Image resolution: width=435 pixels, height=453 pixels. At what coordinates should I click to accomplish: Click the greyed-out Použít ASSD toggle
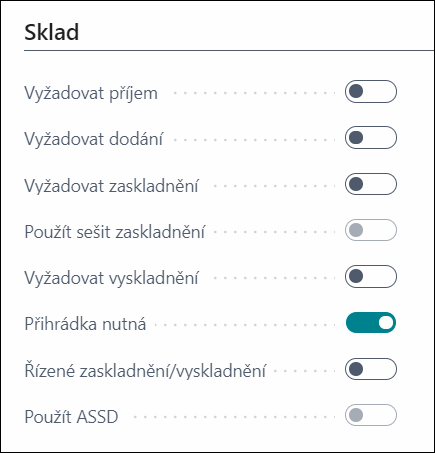click(371, 415)
